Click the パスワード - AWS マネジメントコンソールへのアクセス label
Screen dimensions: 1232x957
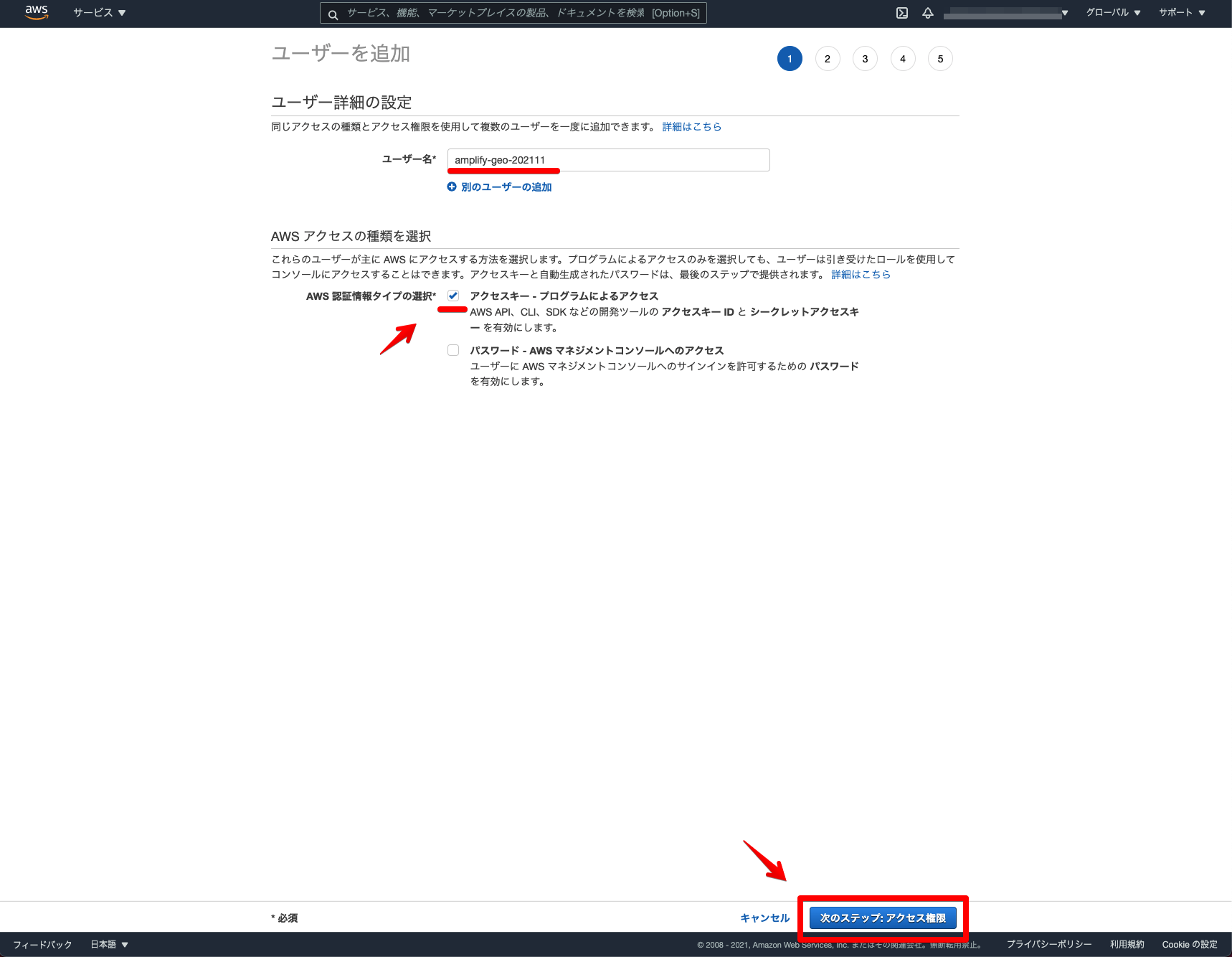pos(597,351)
